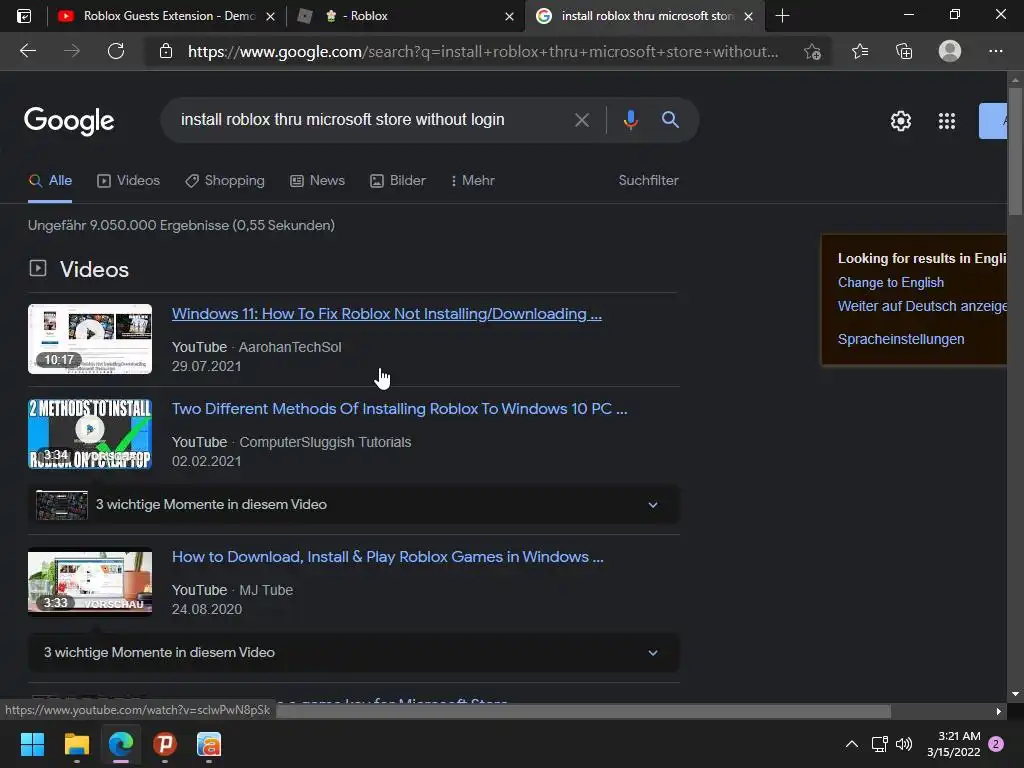1024x768 pixels.
Task: Show hidden system tray icons
Action: 852,744
